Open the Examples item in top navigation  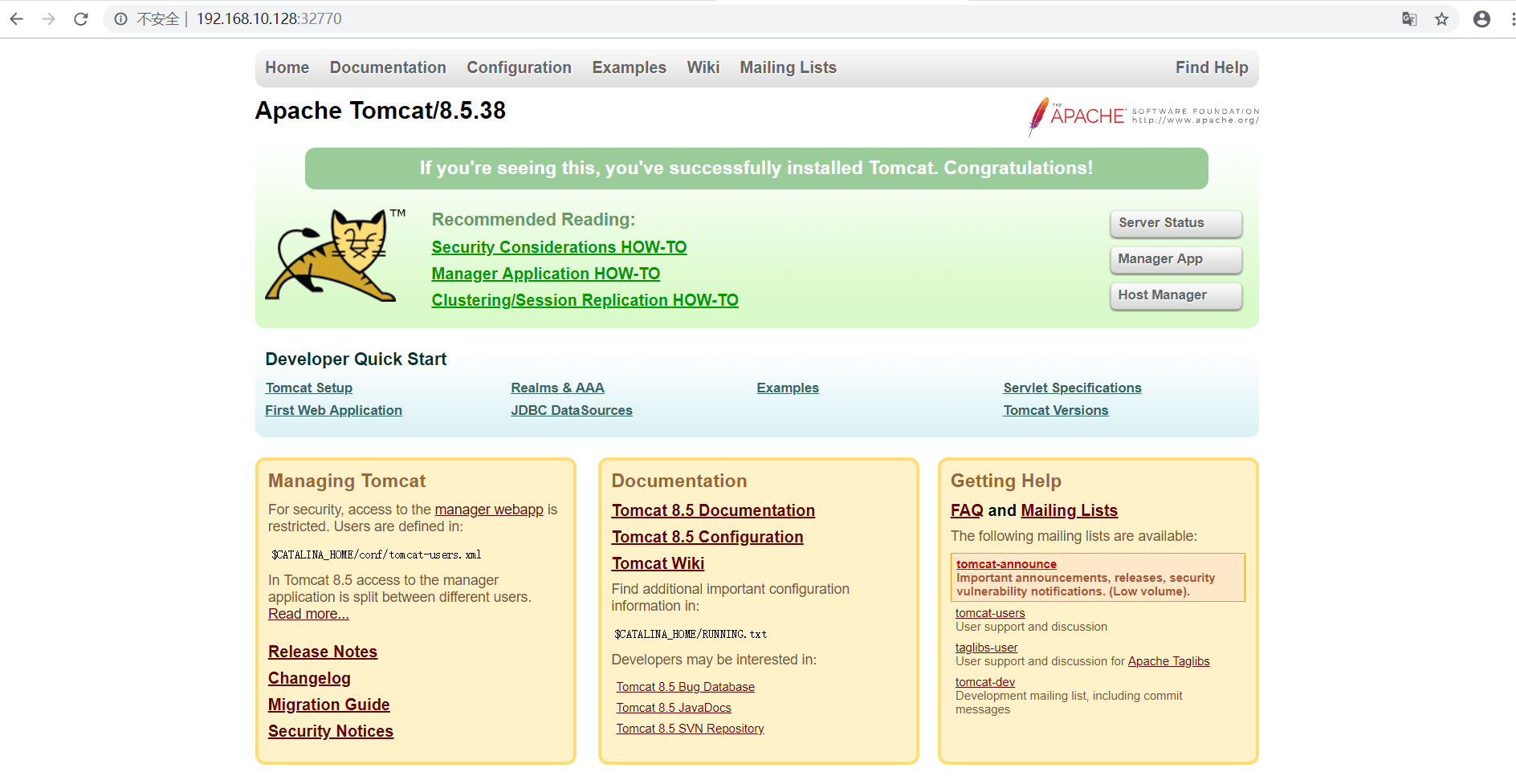[630, 67]
